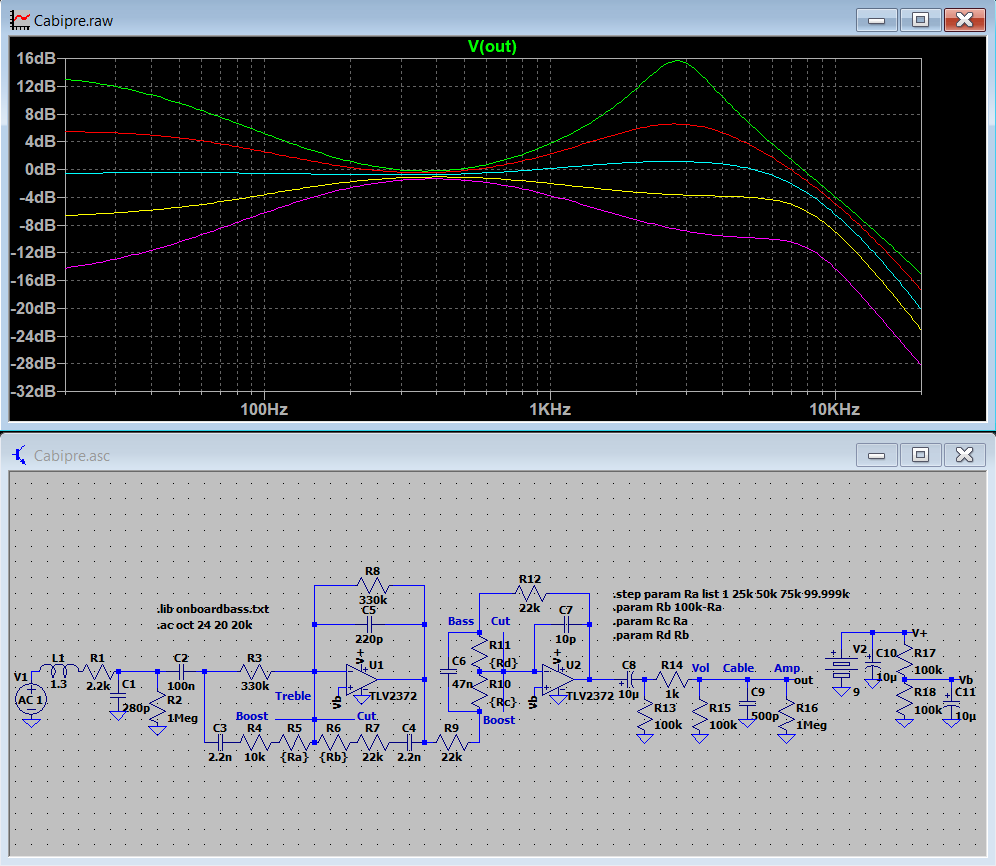Click the .param Rd Rb directive
This screenshot has width=996, height=866.
click(651, 635)
